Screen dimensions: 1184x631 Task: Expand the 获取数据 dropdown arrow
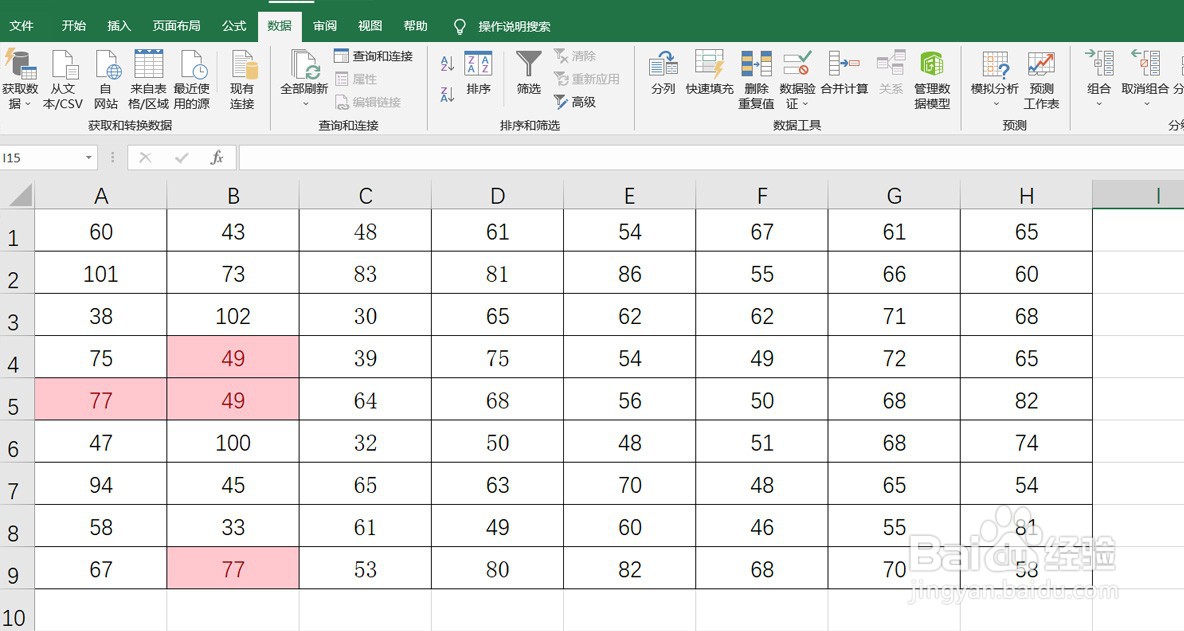point(28,104)
